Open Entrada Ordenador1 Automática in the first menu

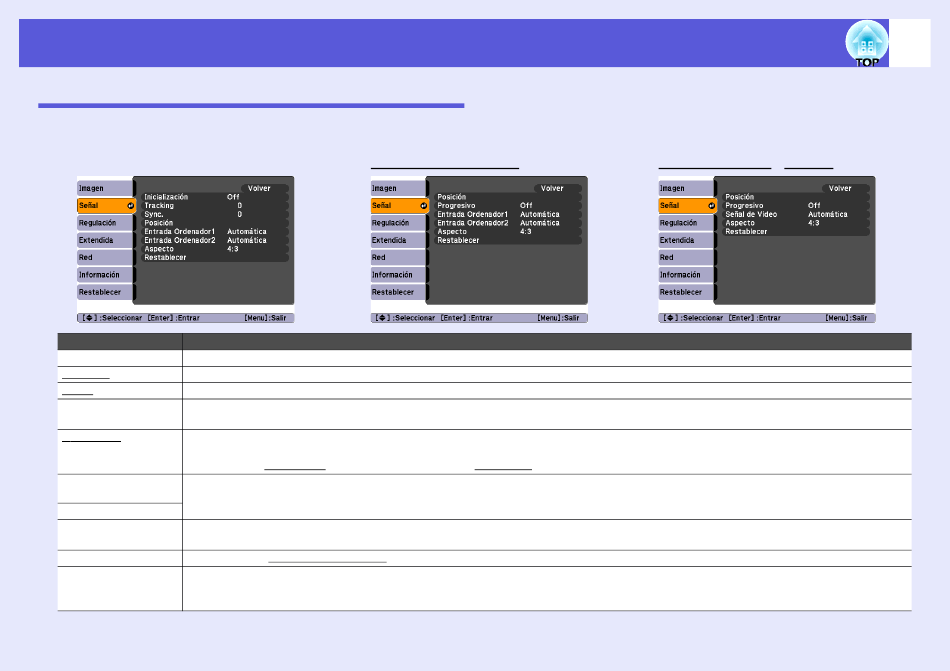(x=214, y=231)
